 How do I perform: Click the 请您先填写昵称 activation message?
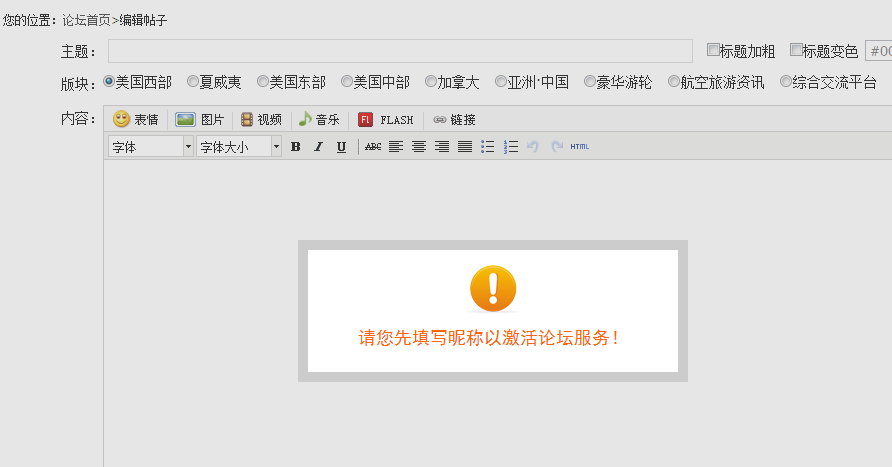pyautogui.click(x=489, y=338)
